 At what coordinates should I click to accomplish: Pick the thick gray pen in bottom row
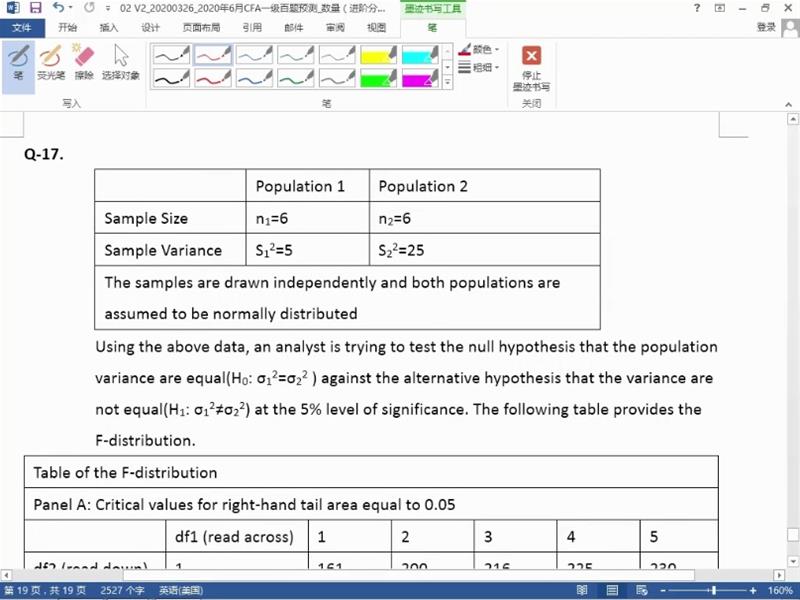(337, 78)
